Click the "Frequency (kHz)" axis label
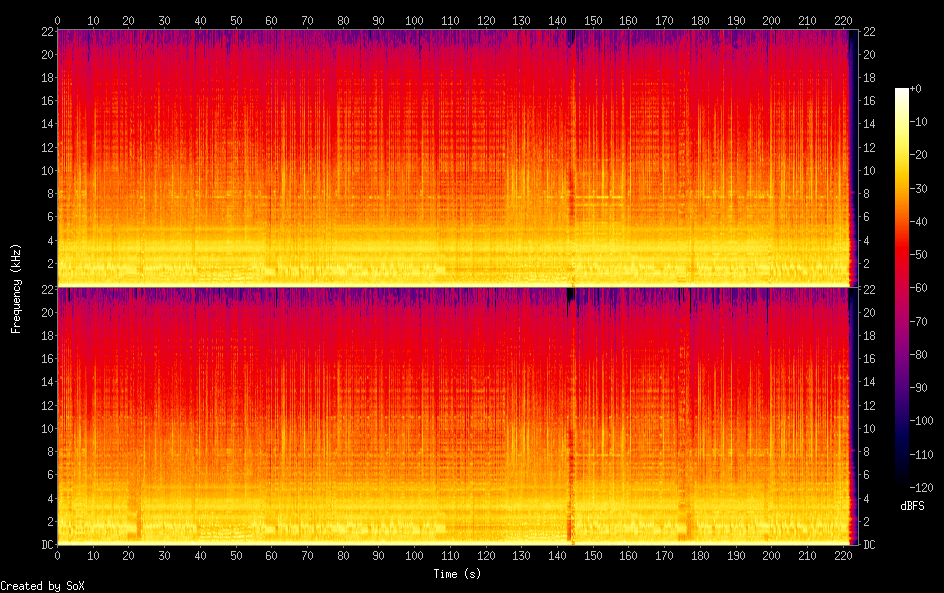The image size is (944, 593). [16, 287]
